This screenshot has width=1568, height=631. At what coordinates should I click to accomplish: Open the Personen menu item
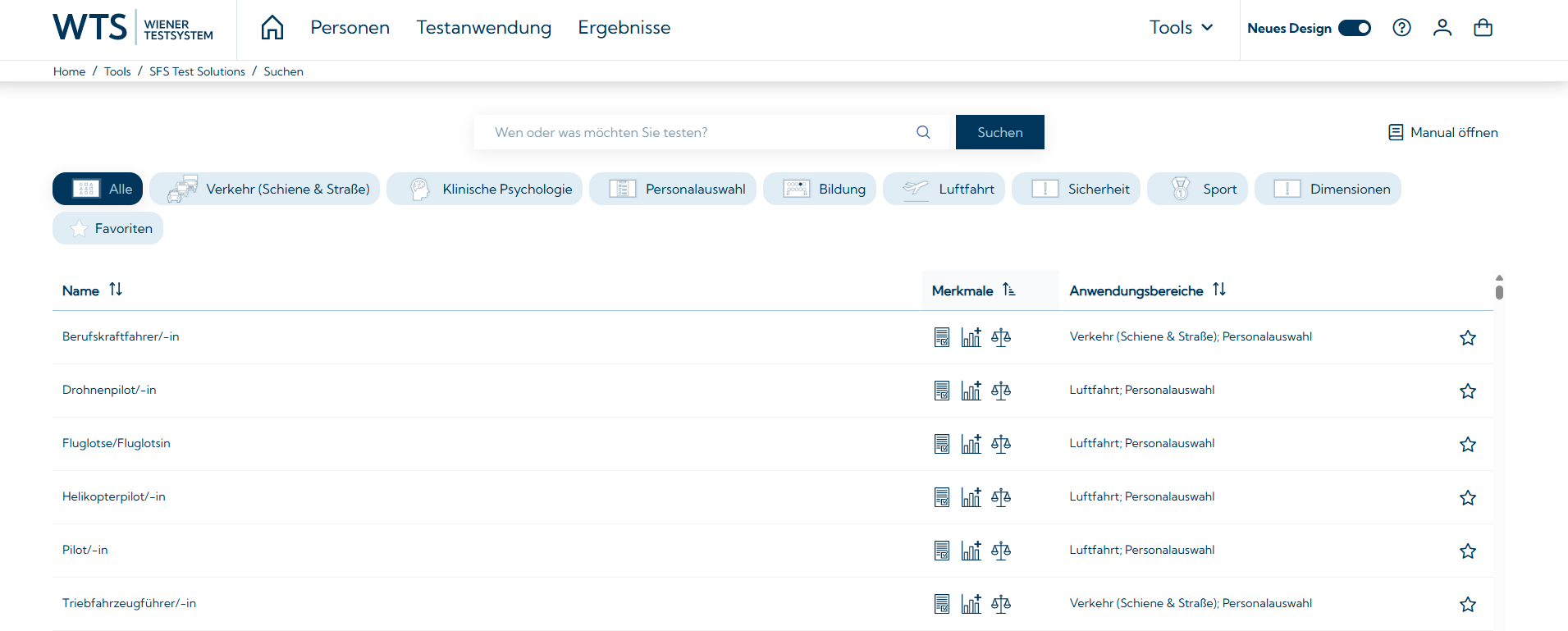pyautogui.click(x=350, y=28)
